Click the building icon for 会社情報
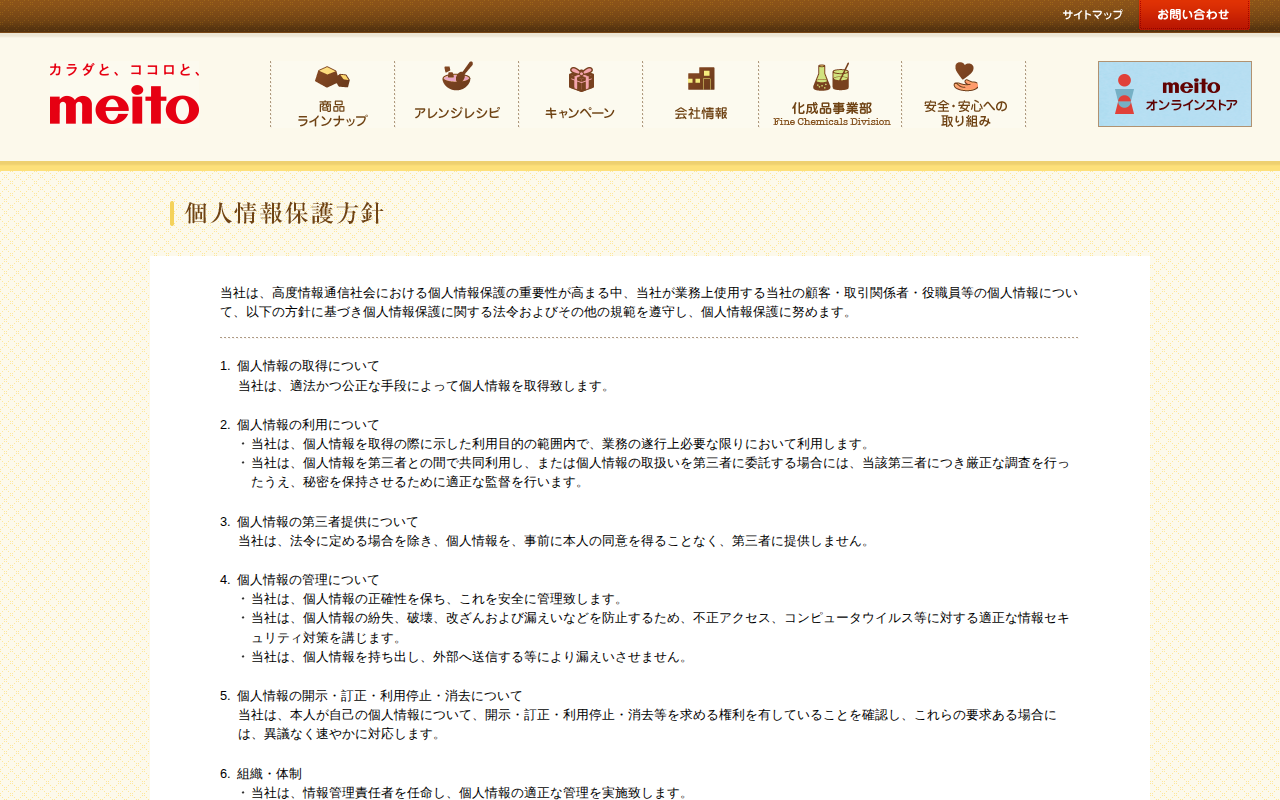This screenshot has height=800, width=1280. click(701, 78)
